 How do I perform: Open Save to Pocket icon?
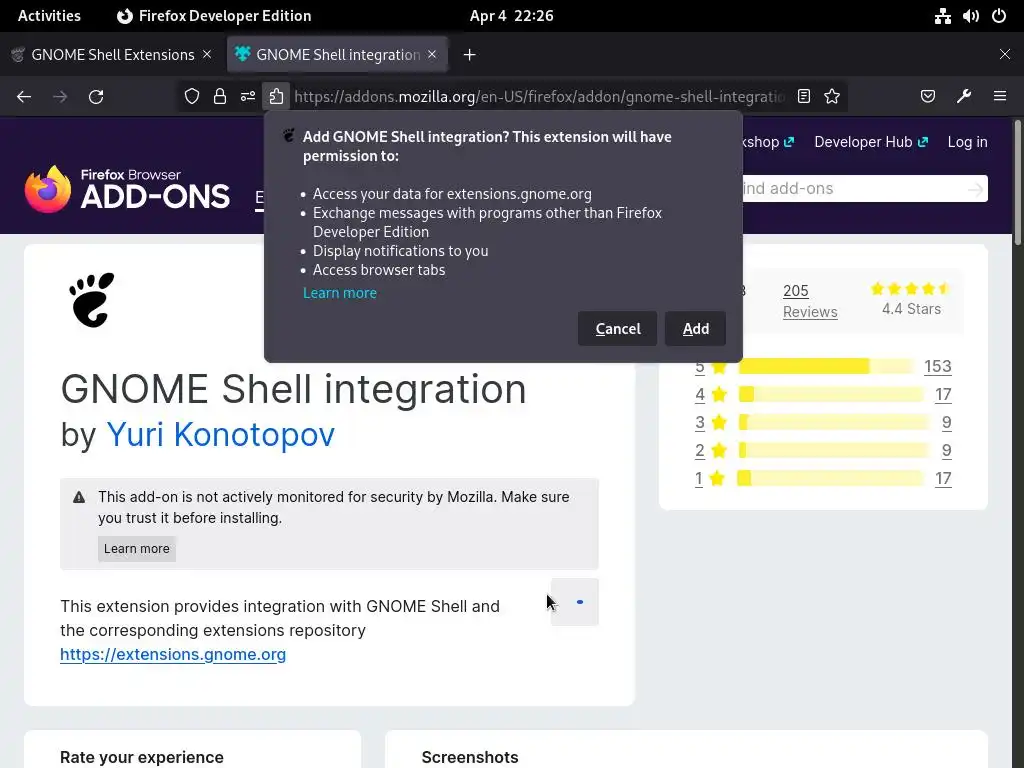click(x=927, y=97)
